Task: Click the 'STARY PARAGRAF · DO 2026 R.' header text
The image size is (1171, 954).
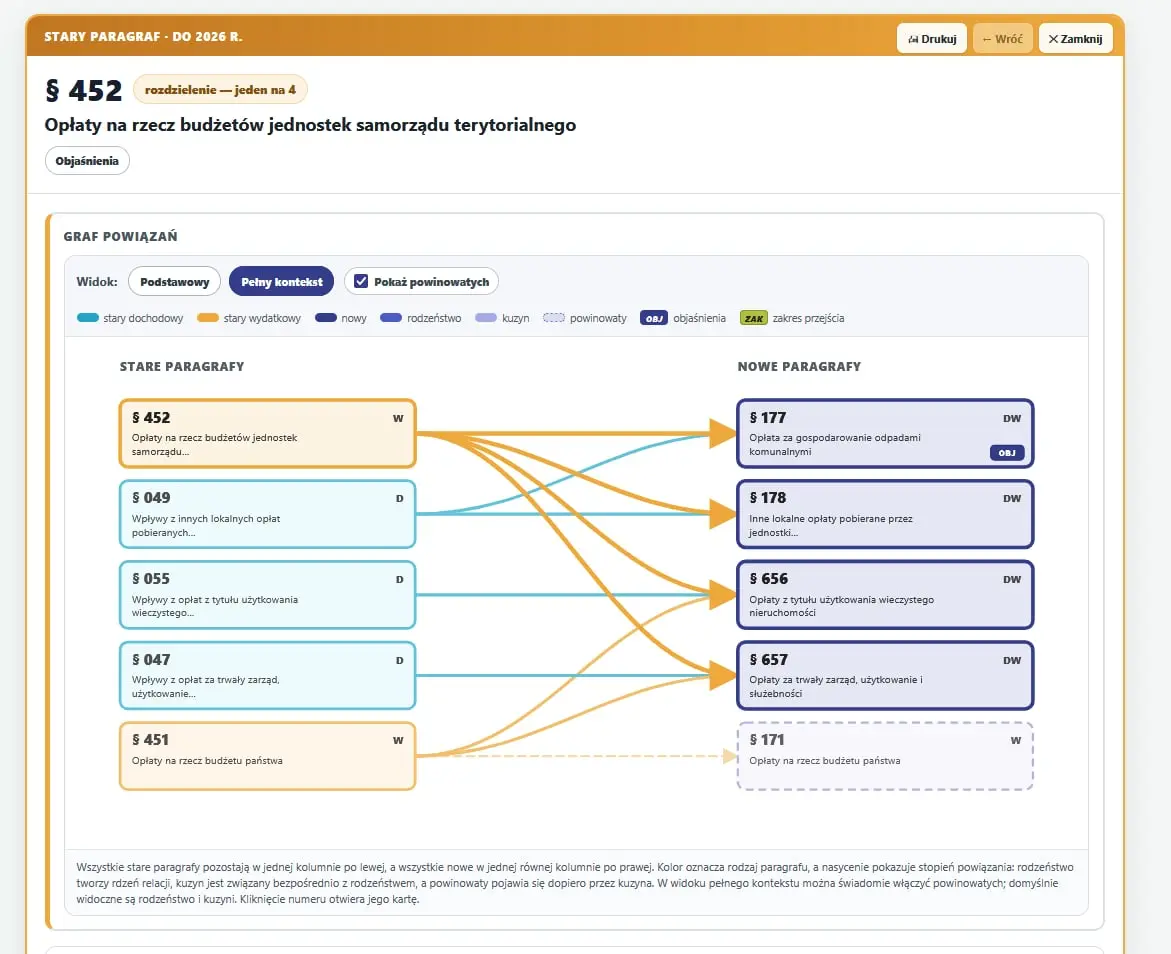Action: (143, 37)
